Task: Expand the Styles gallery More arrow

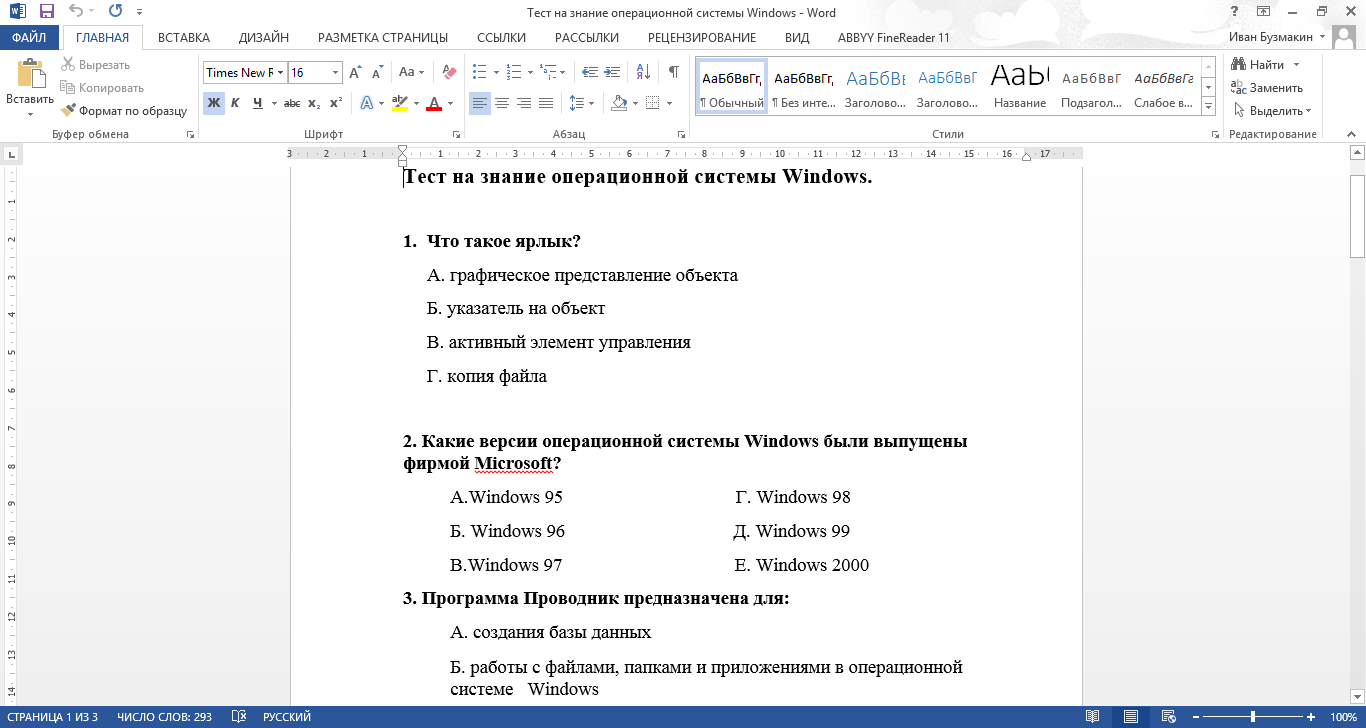Action: [1208, 106]
